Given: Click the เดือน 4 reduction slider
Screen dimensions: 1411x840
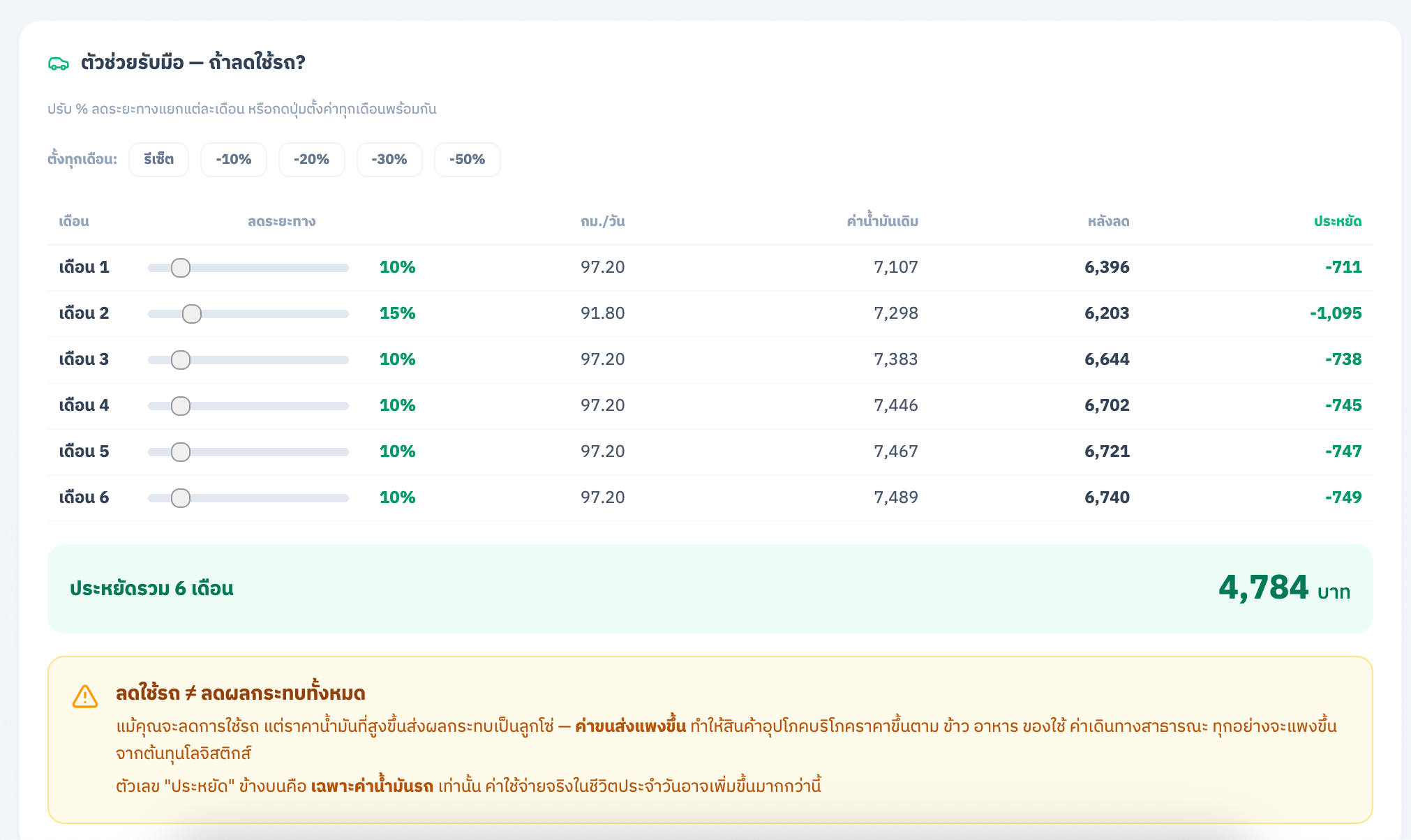Looking at the screenshot, I should point(181,406).
